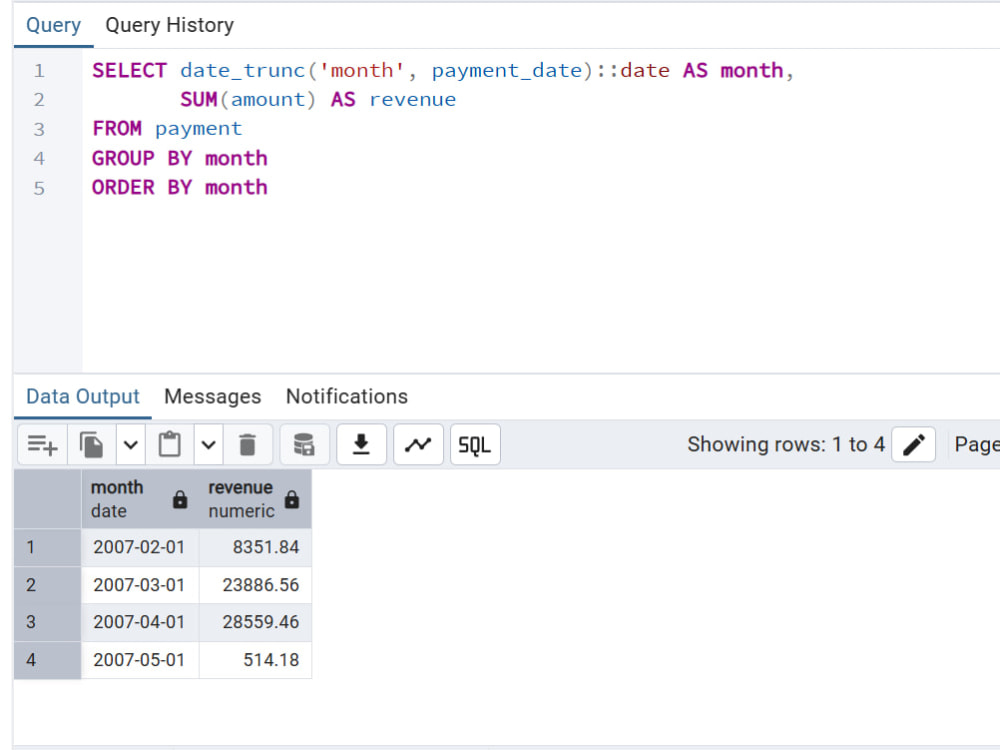Select row number 4 header
Viewport: 1000px width, 750px height.
(48, 660)
